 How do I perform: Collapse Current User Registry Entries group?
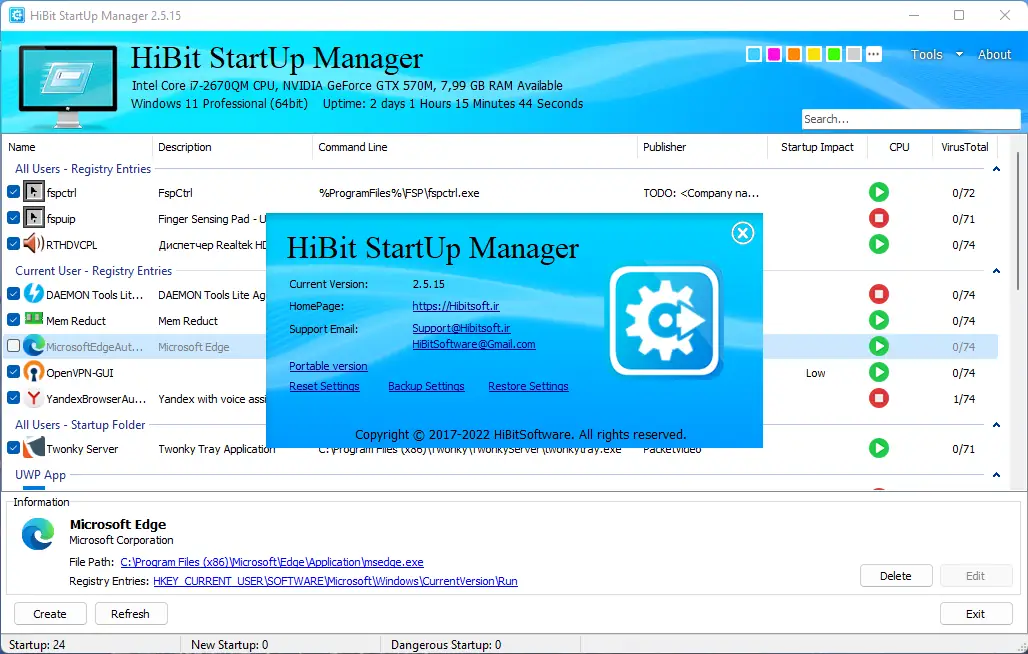(996, 271)
